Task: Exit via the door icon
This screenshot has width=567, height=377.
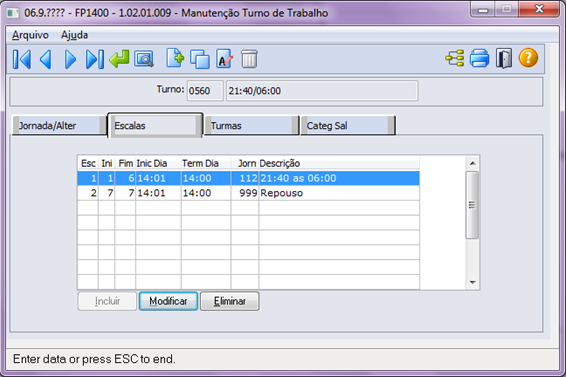Action: pyautogui.click(x=504, y=59)
